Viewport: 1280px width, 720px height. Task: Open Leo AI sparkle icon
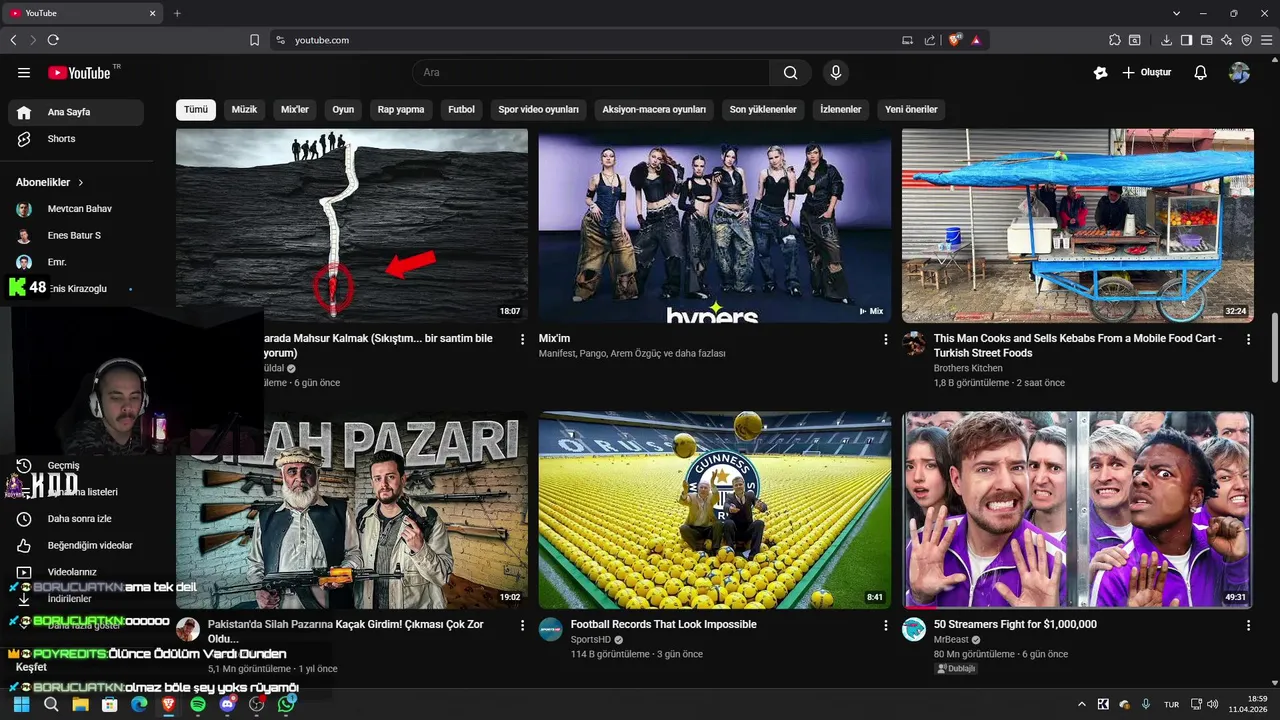pyautogui.click(x=1226, y=40)
